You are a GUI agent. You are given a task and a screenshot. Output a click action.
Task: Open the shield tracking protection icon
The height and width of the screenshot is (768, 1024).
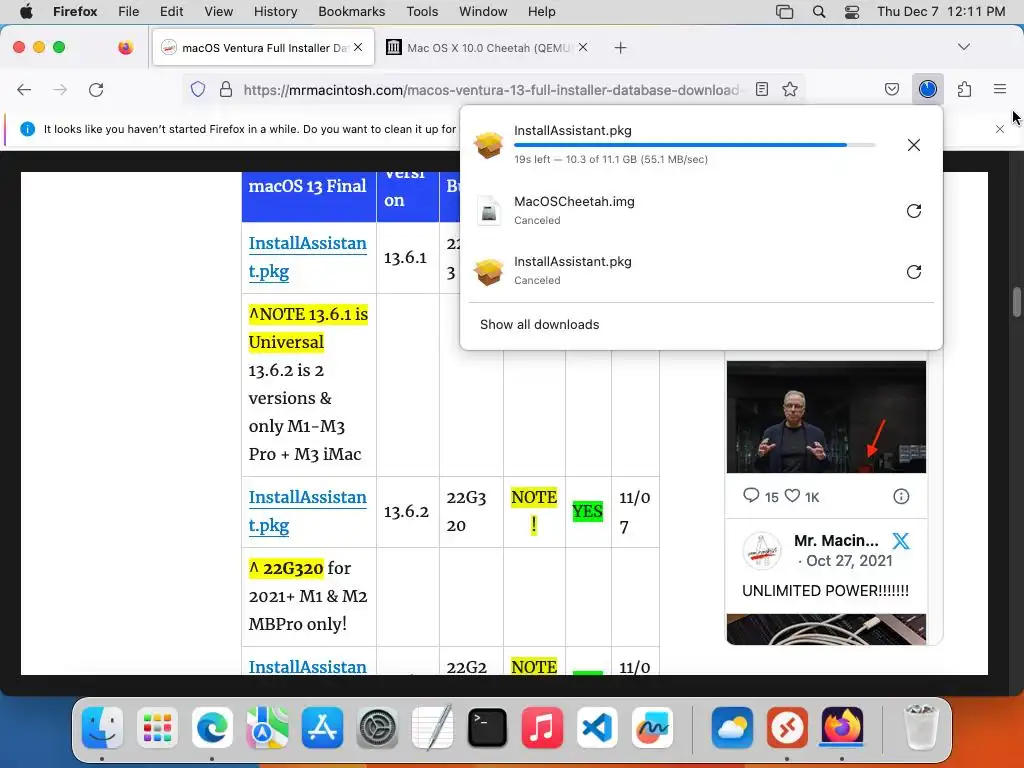point(198,89)
